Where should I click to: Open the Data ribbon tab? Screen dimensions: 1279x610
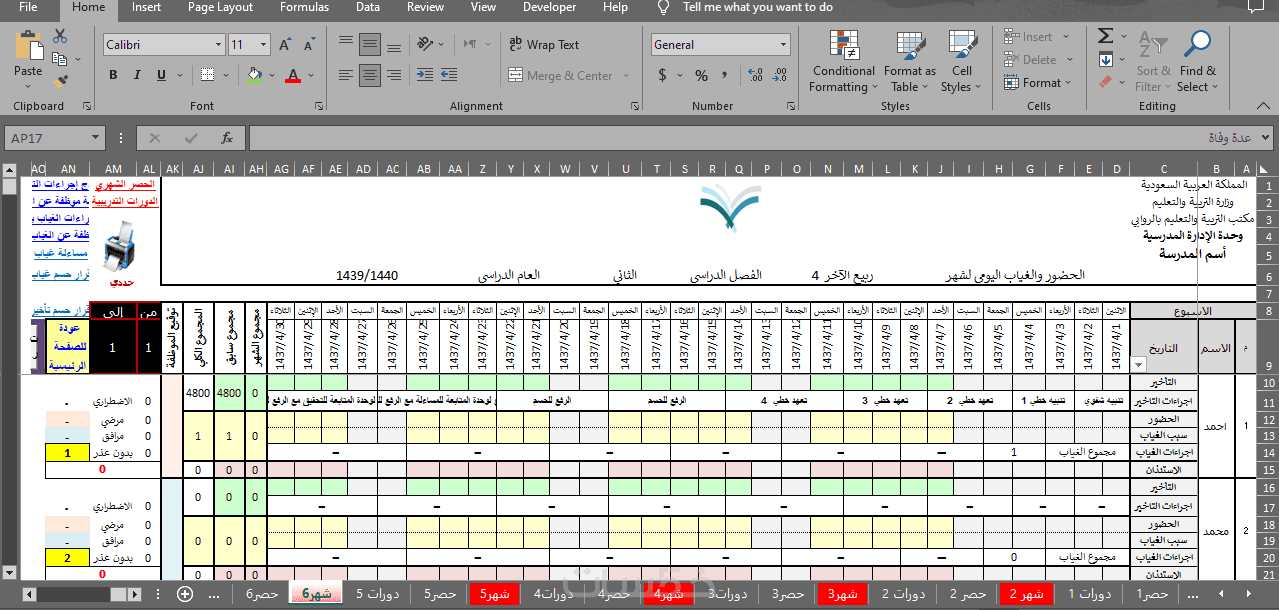tap(368, 7)
